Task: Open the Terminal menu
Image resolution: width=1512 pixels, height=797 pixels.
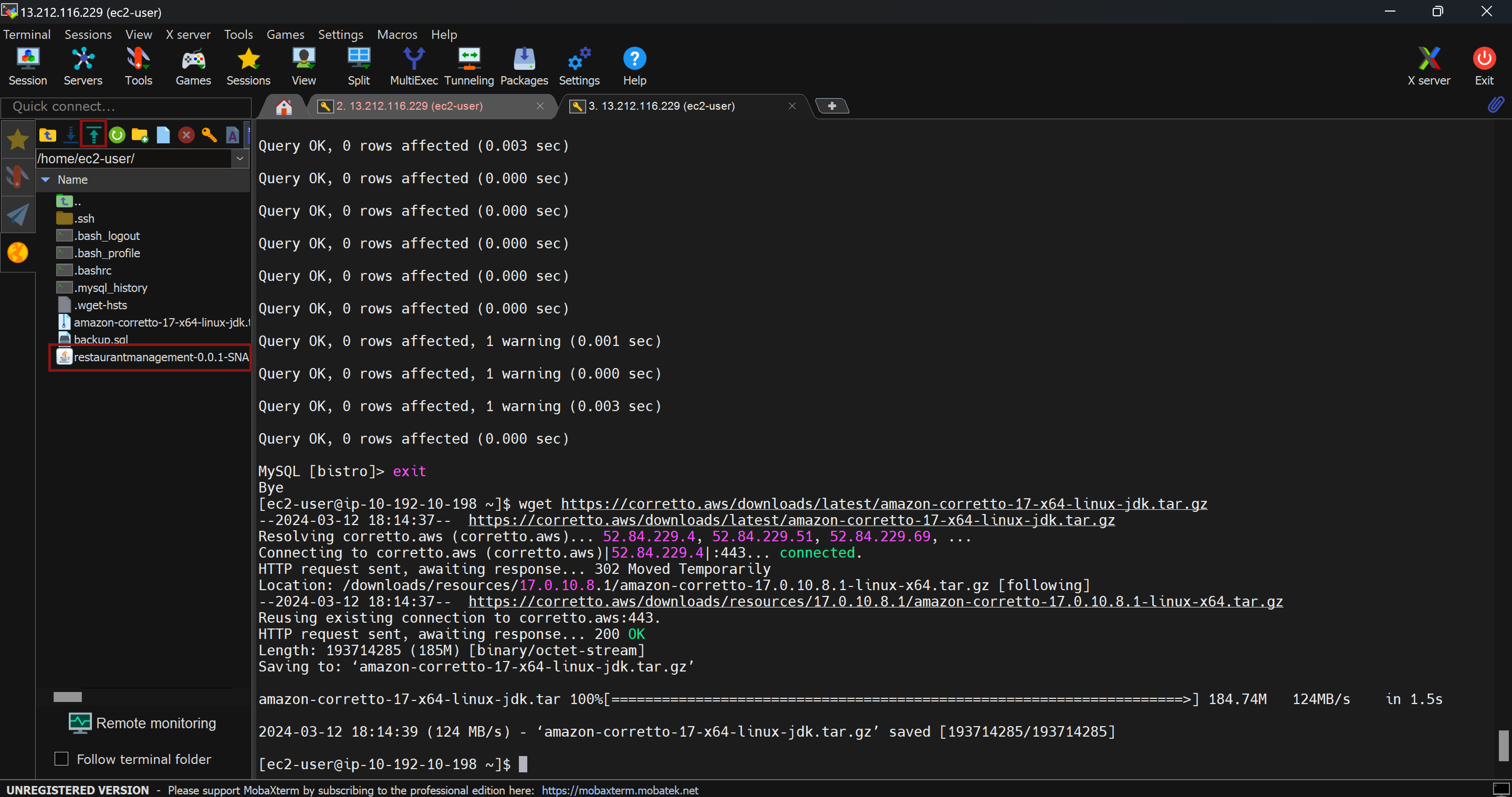Action: coord(27,35)
